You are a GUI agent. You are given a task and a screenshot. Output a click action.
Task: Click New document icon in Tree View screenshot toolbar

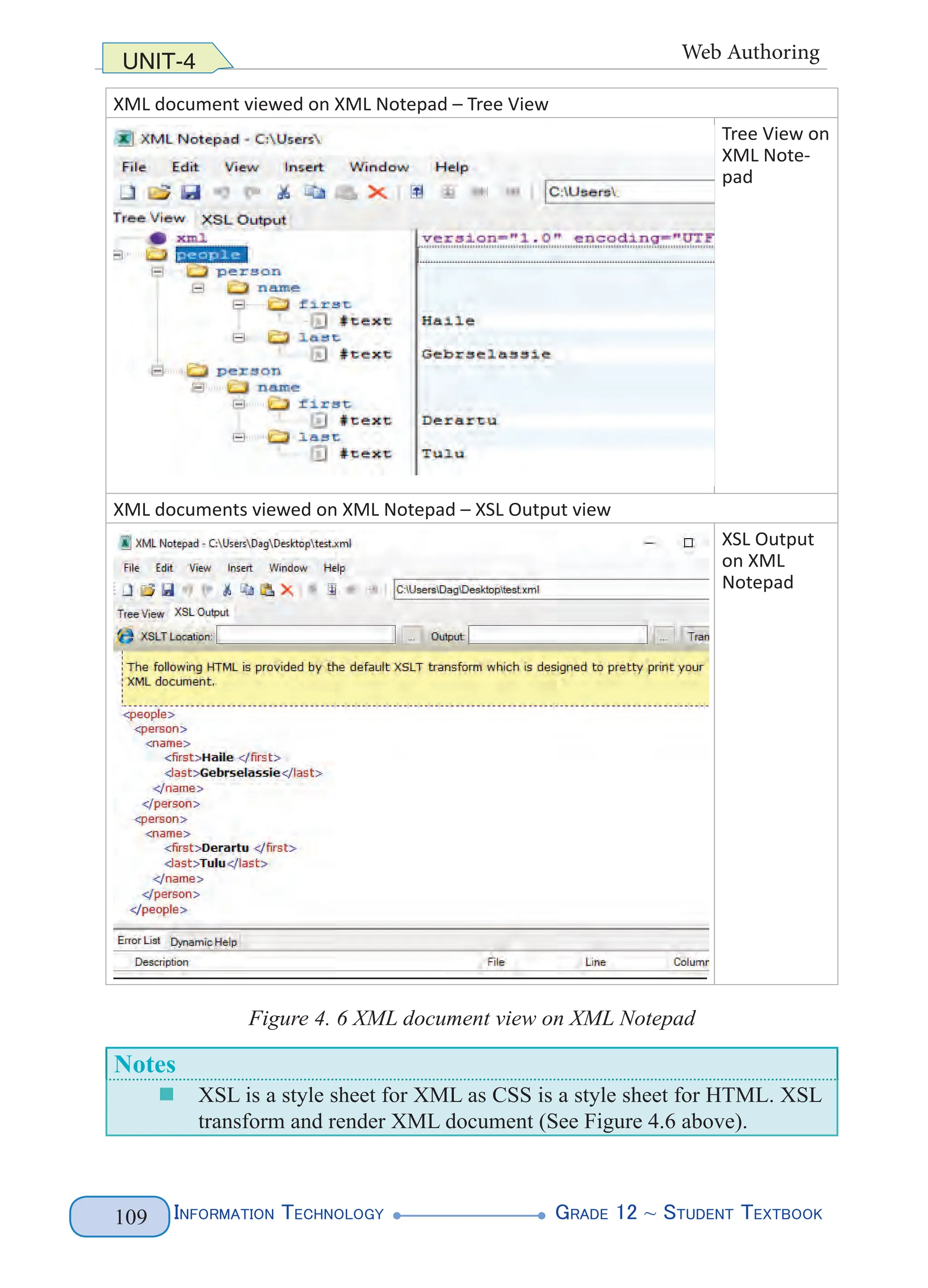pyautogui.click(x=128, y=193)
